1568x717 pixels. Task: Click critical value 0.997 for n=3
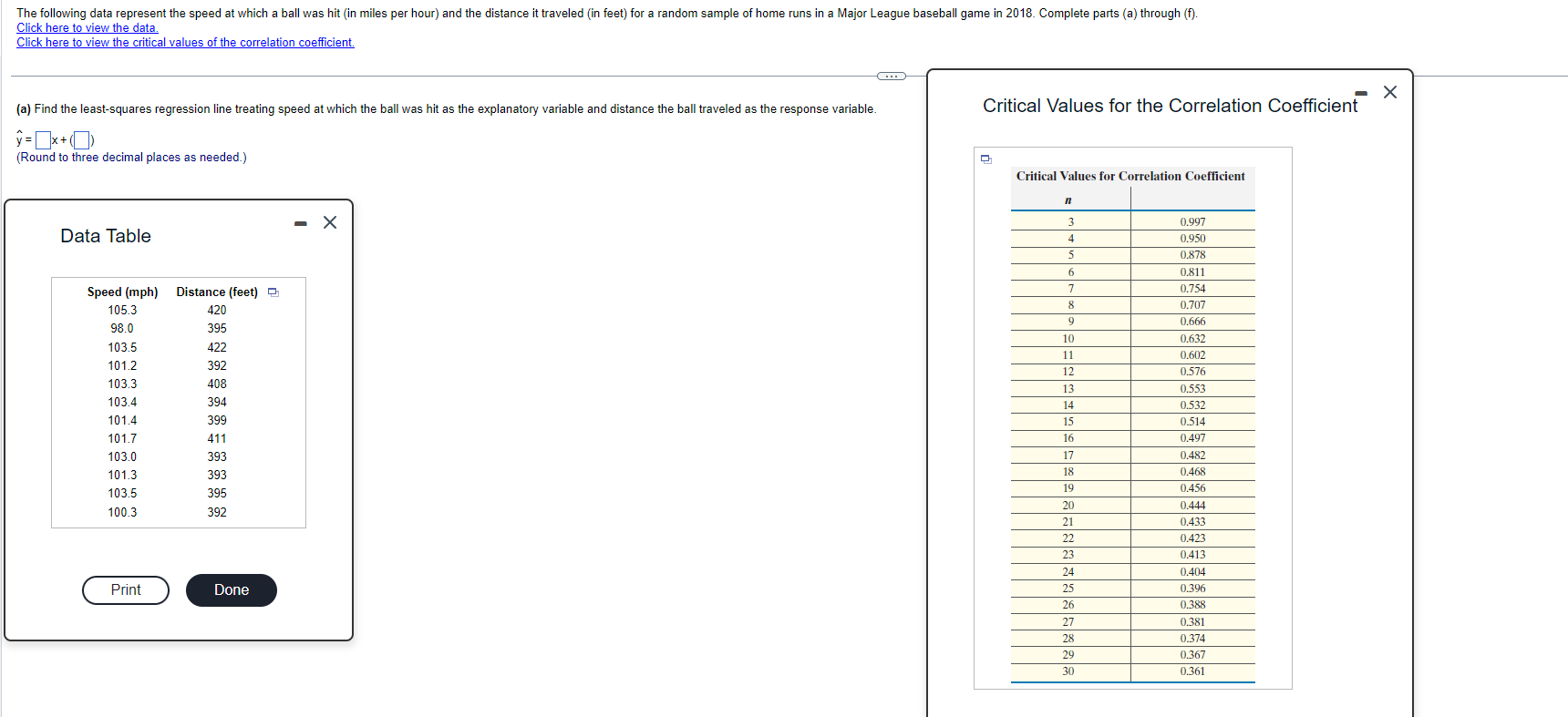click(x=1192, y=222)
